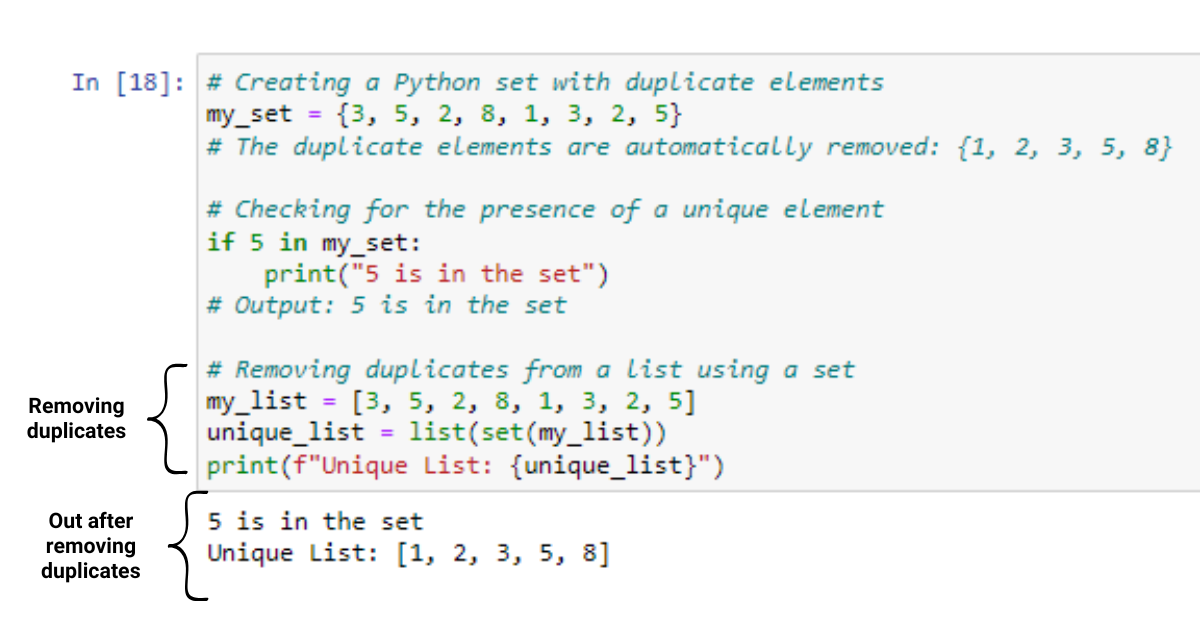Click the 'if 5 in my_set:' line
The image size is (1200, 630).
pos(313,242)
